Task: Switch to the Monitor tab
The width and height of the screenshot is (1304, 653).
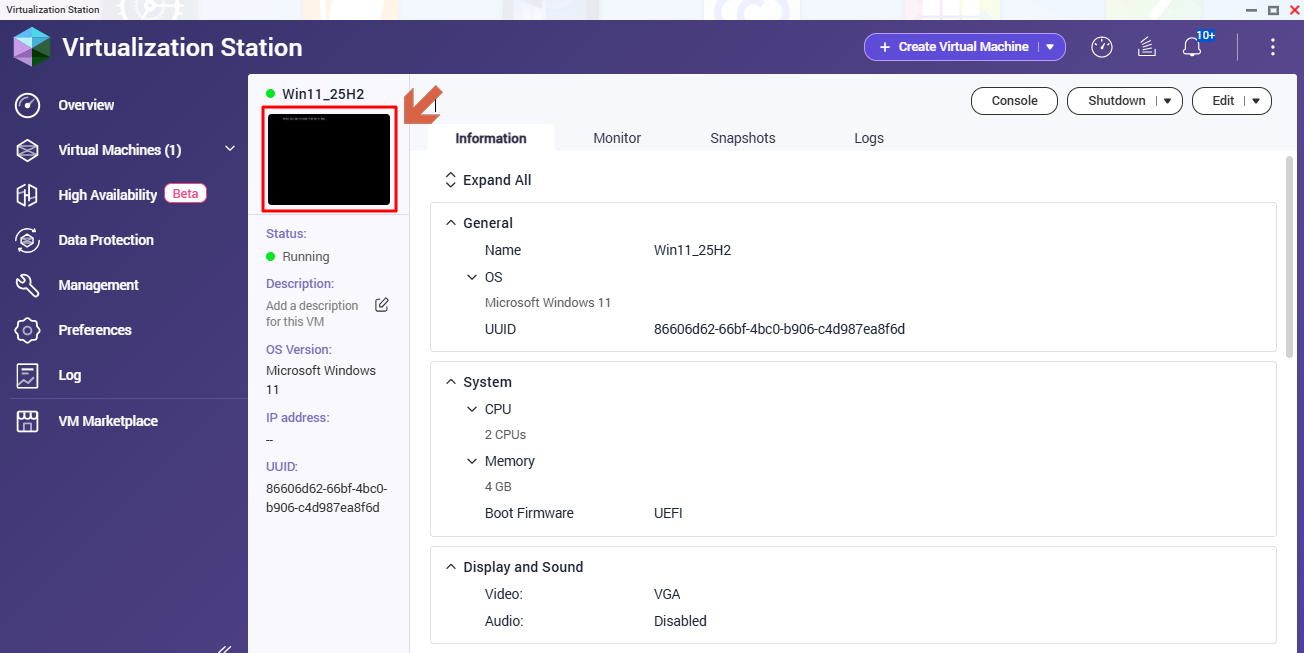Action: click(617, 138)
